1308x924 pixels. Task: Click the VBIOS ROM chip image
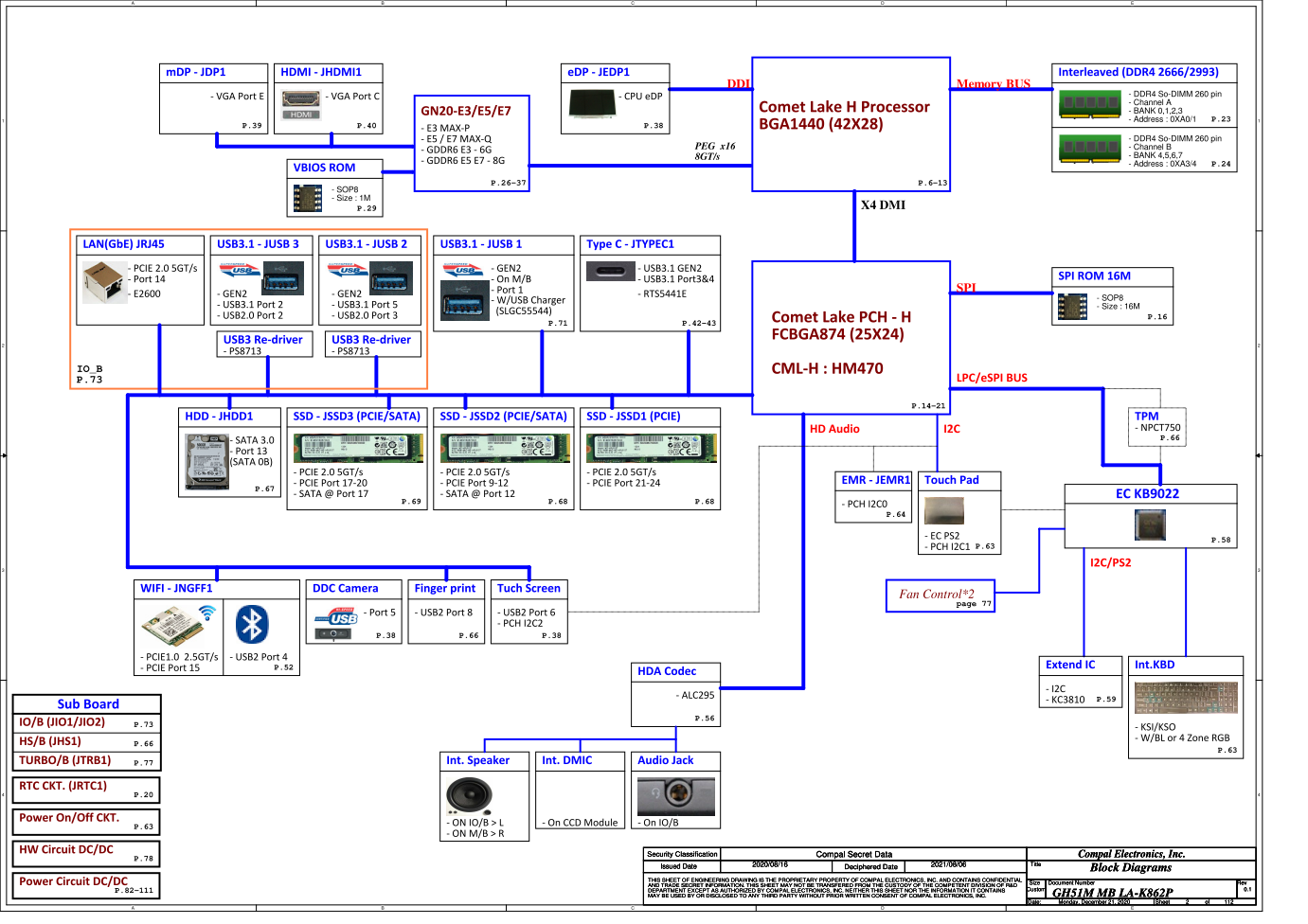point(308,198)
